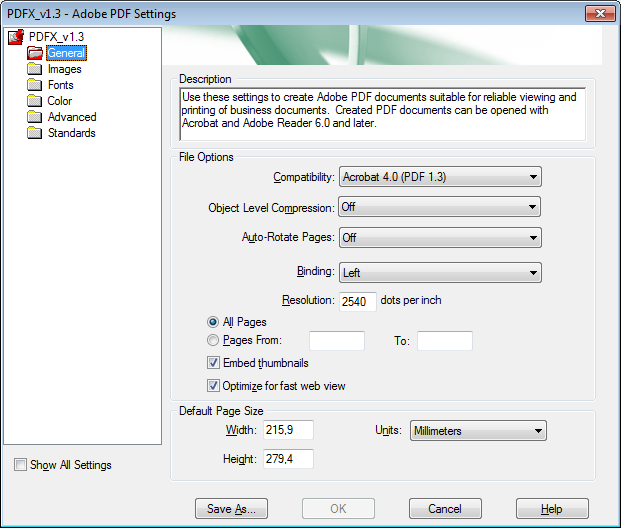
Task: Select the Pages From radio button
Action: 213,340
